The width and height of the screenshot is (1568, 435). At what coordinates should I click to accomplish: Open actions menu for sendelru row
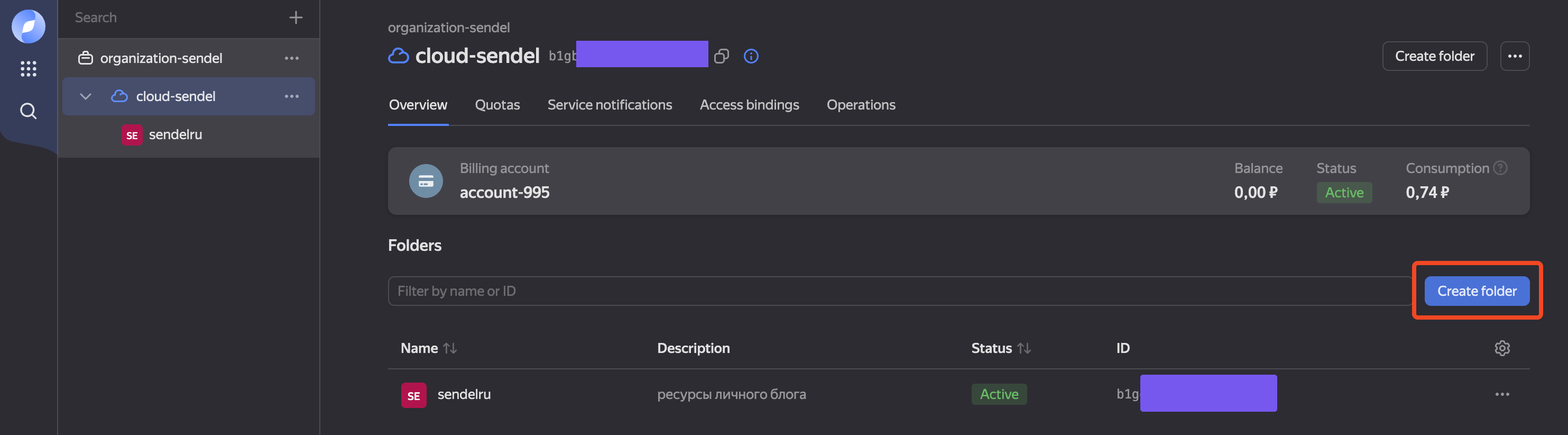pos(1501,395)
